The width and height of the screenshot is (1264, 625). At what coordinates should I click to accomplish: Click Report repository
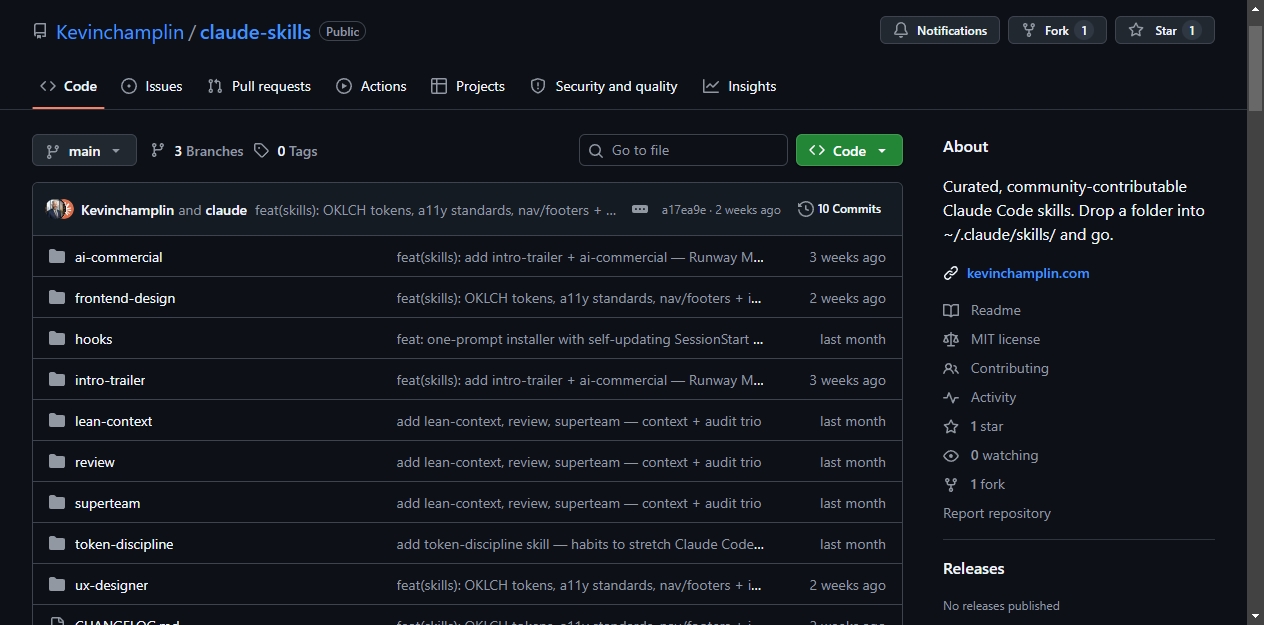997,513
